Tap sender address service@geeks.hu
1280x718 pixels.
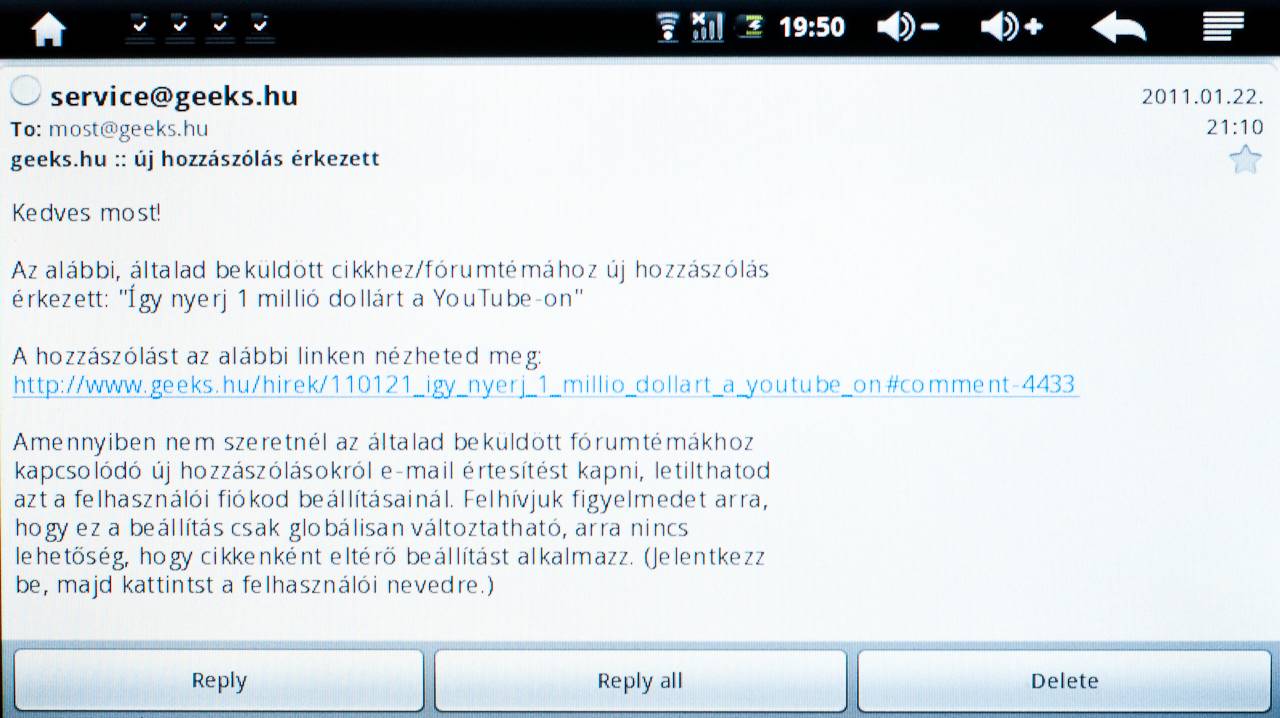pyautogui.click(x=174, y=96)
